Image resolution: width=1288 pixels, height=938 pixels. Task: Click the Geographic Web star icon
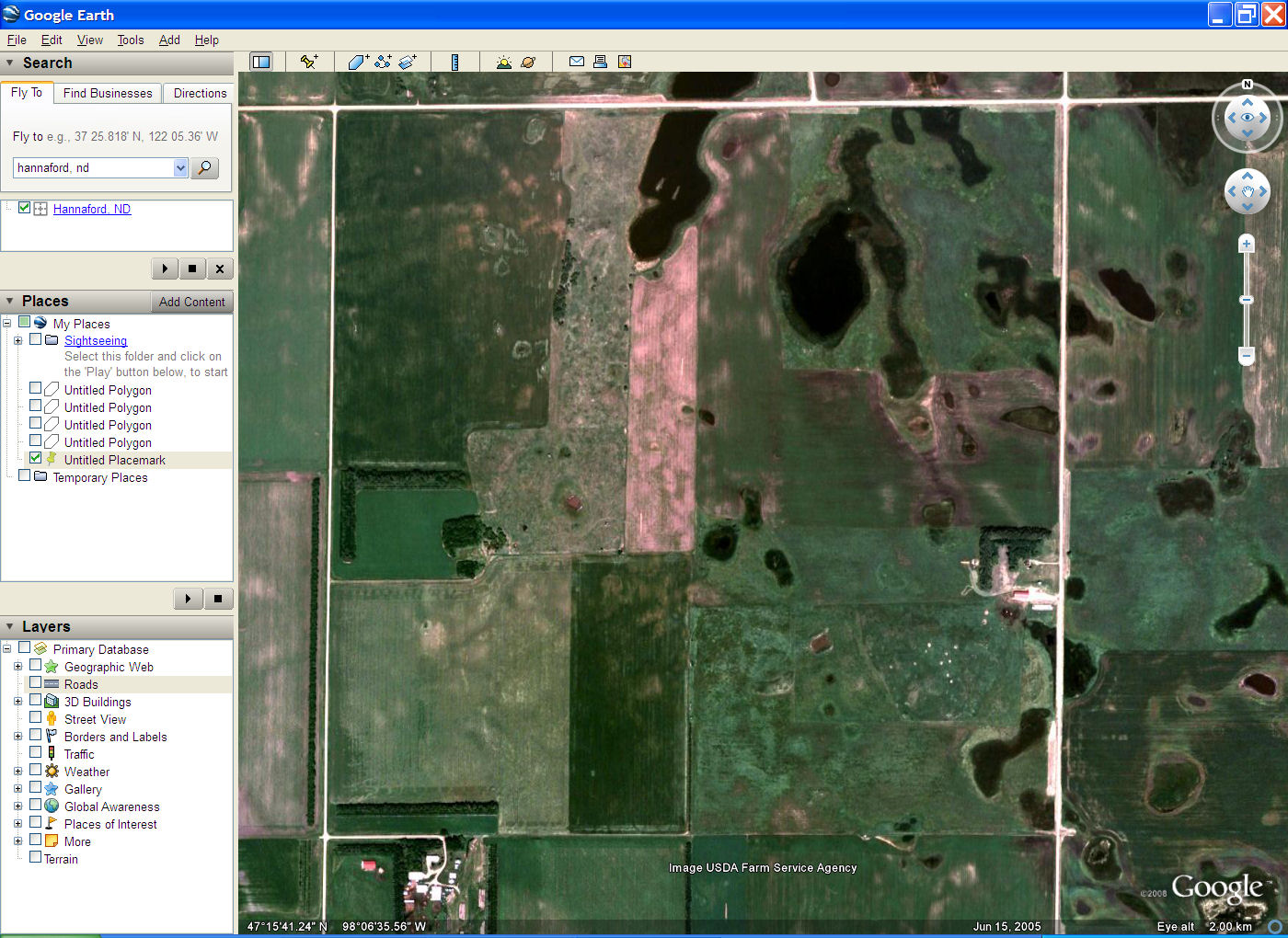tap(52, 667)
